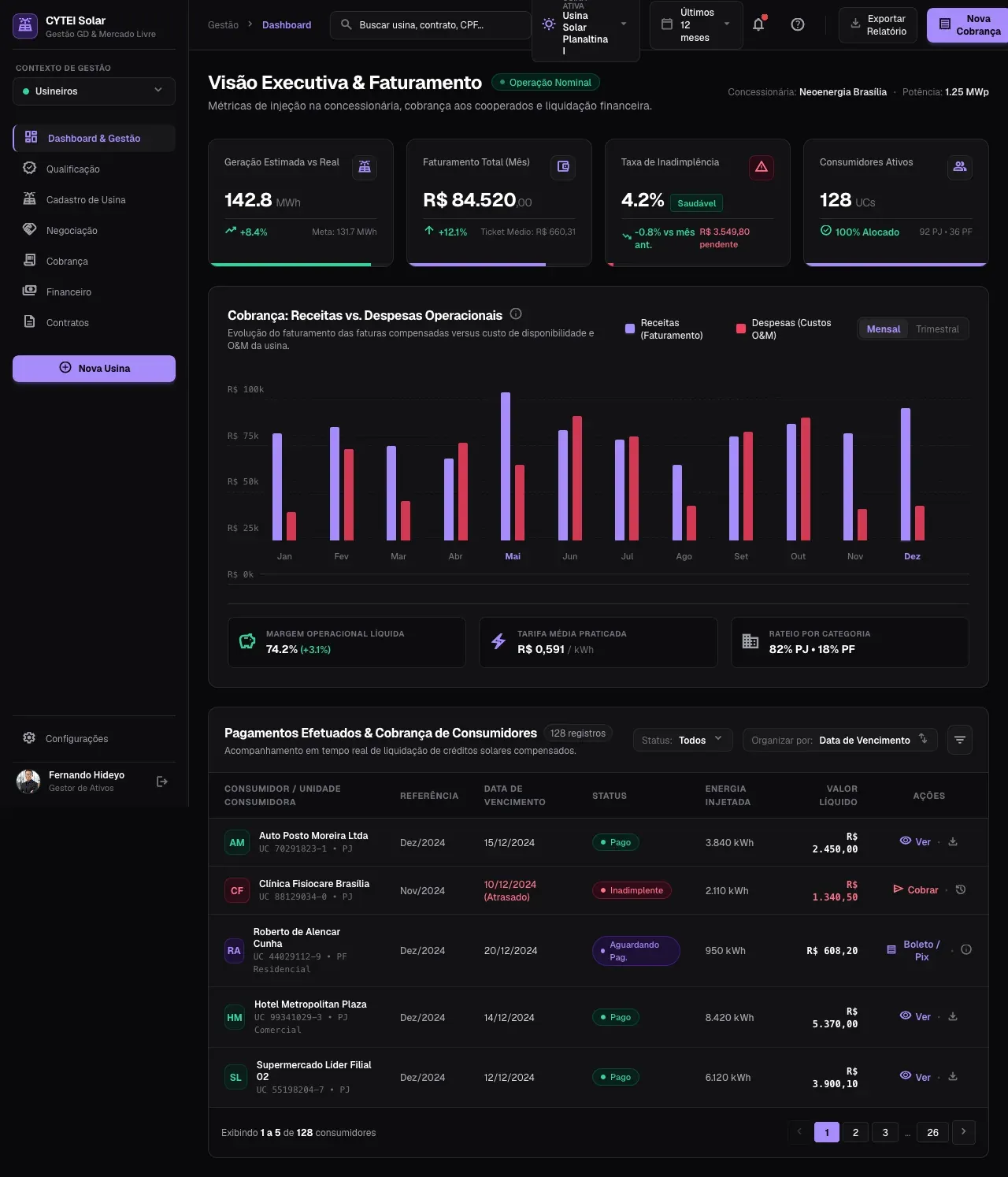Switch chart to Trimestral view
Viewport: 1008px width, 1177px height.
tap(937, 329)
